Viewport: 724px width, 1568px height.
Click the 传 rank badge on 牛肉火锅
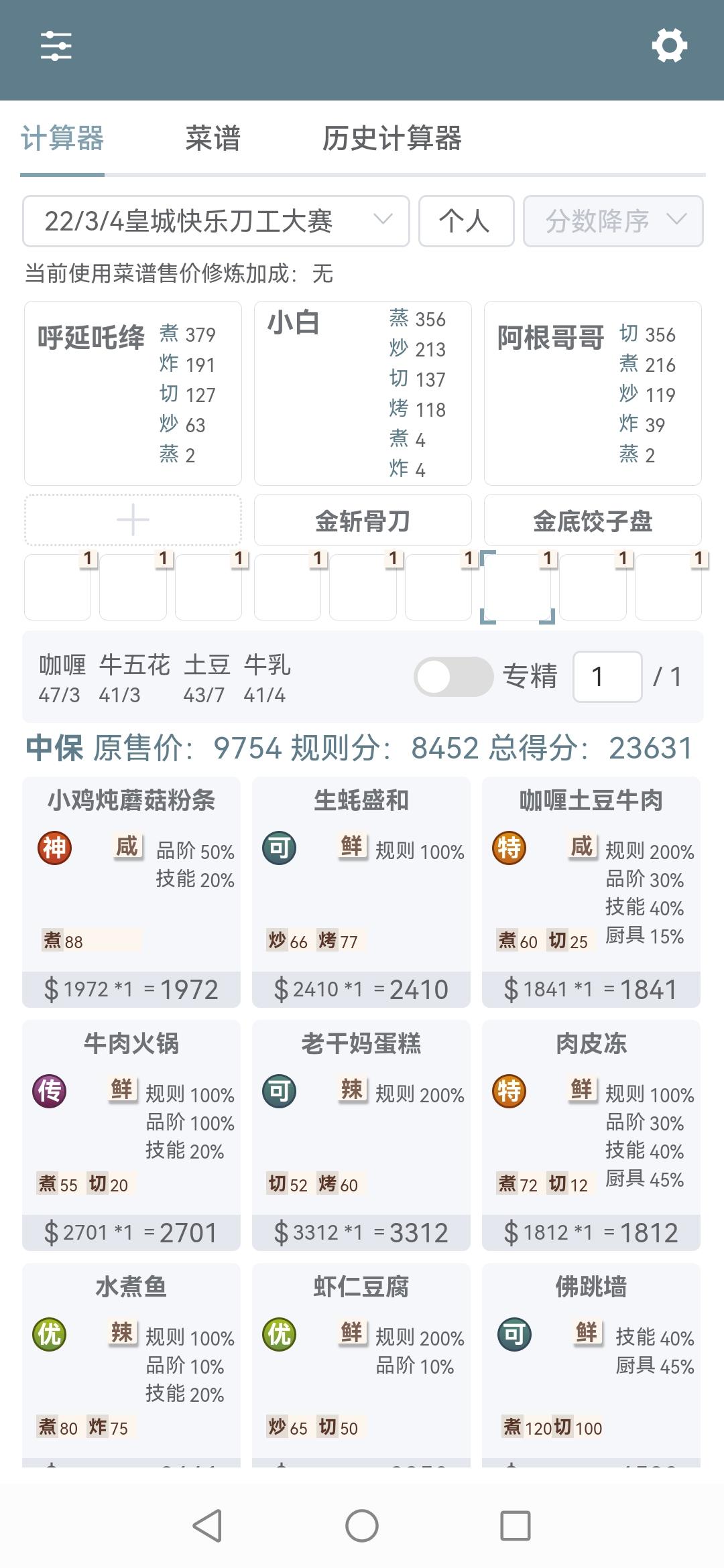(x=50, y=1092)
